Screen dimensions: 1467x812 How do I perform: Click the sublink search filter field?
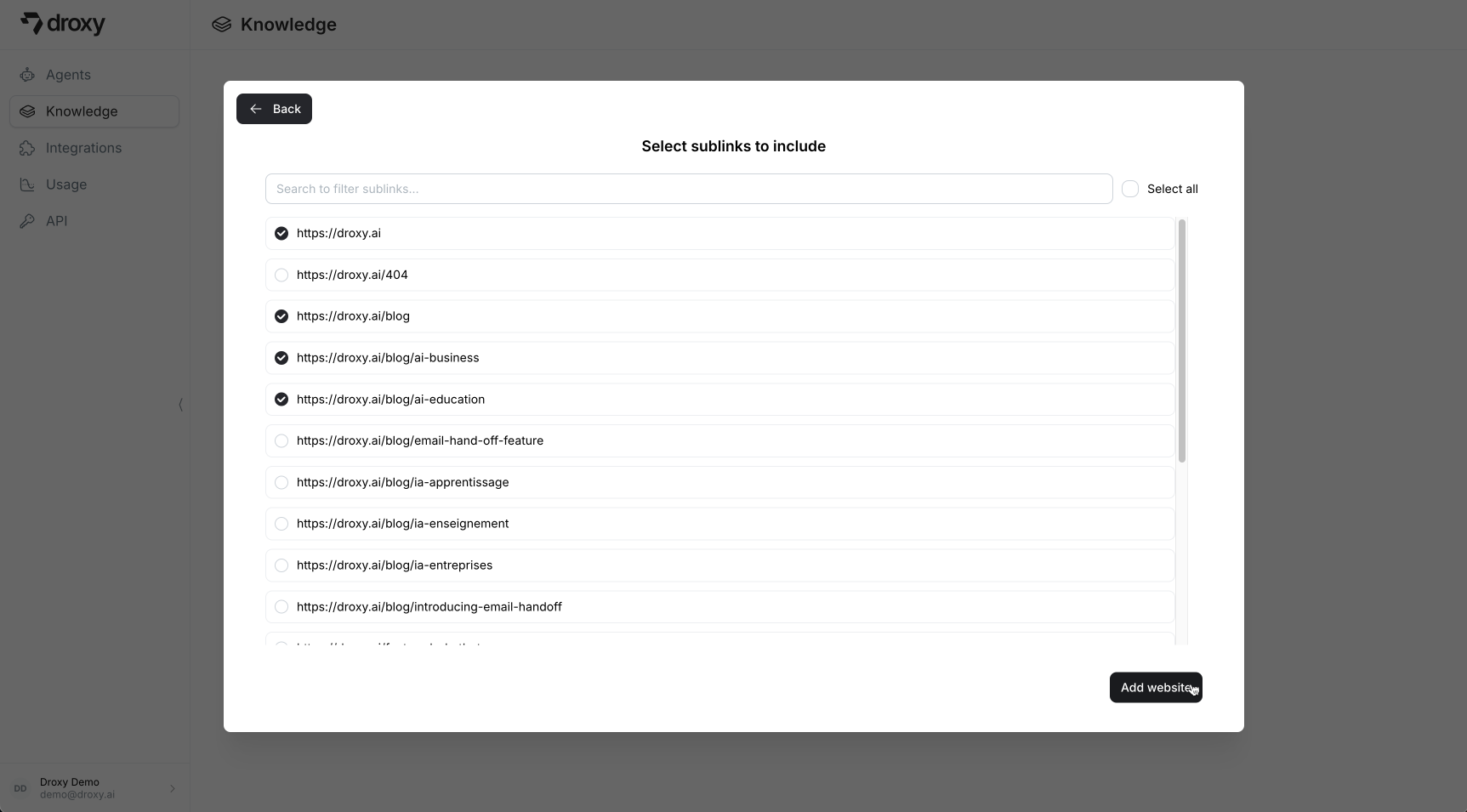(688, 188)
